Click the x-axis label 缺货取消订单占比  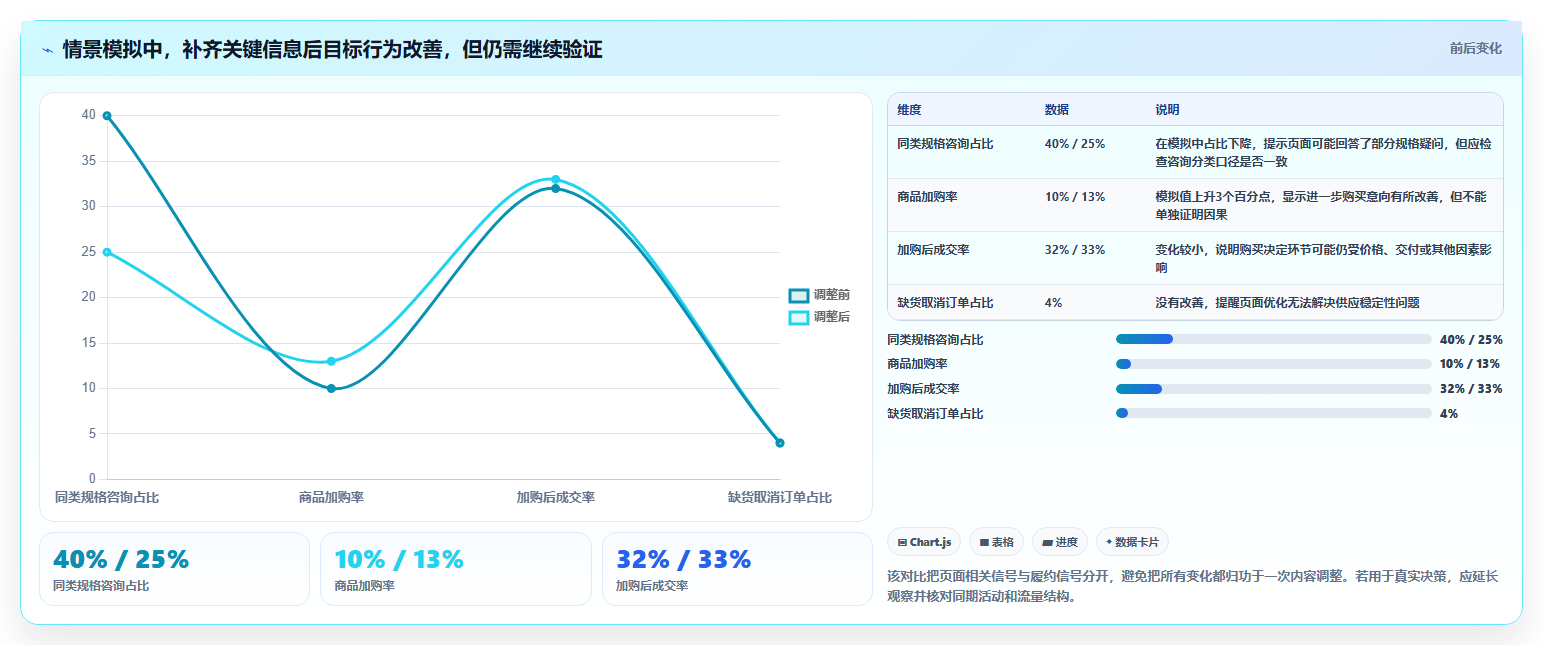tap(780, 497)
